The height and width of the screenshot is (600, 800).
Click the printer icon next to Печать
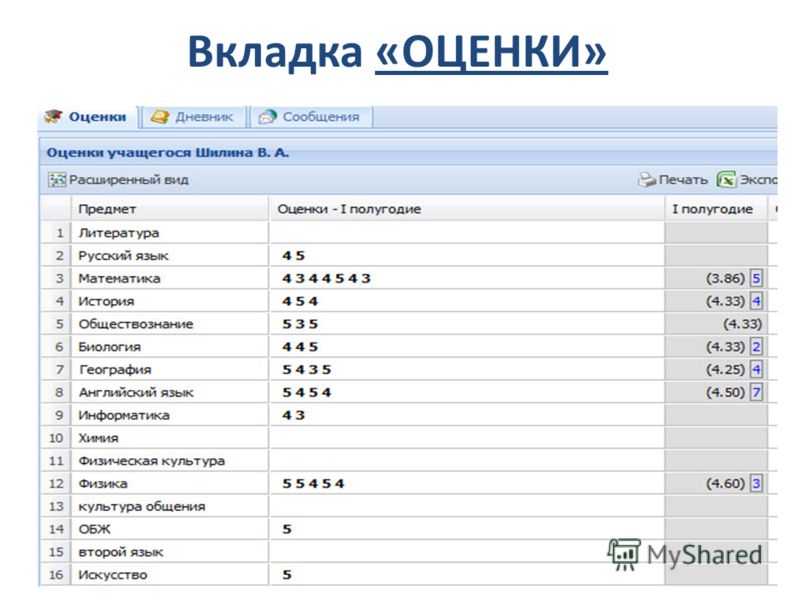click(646, 180)
